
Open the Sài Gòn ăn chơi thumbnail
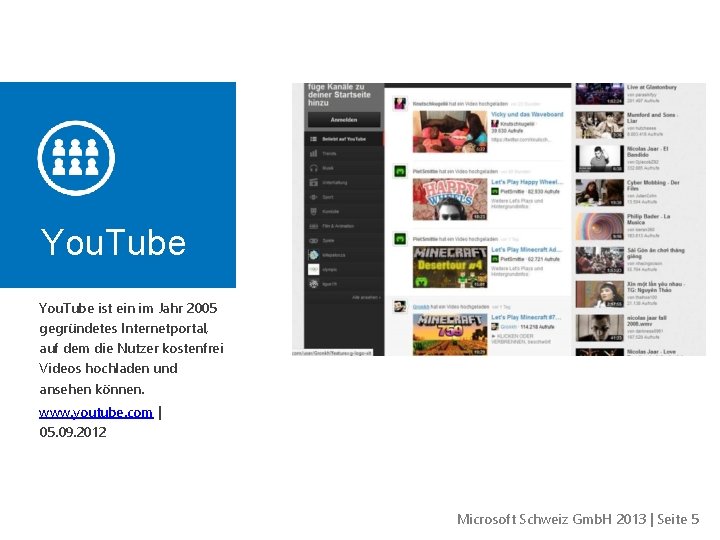tap(600, 260)
